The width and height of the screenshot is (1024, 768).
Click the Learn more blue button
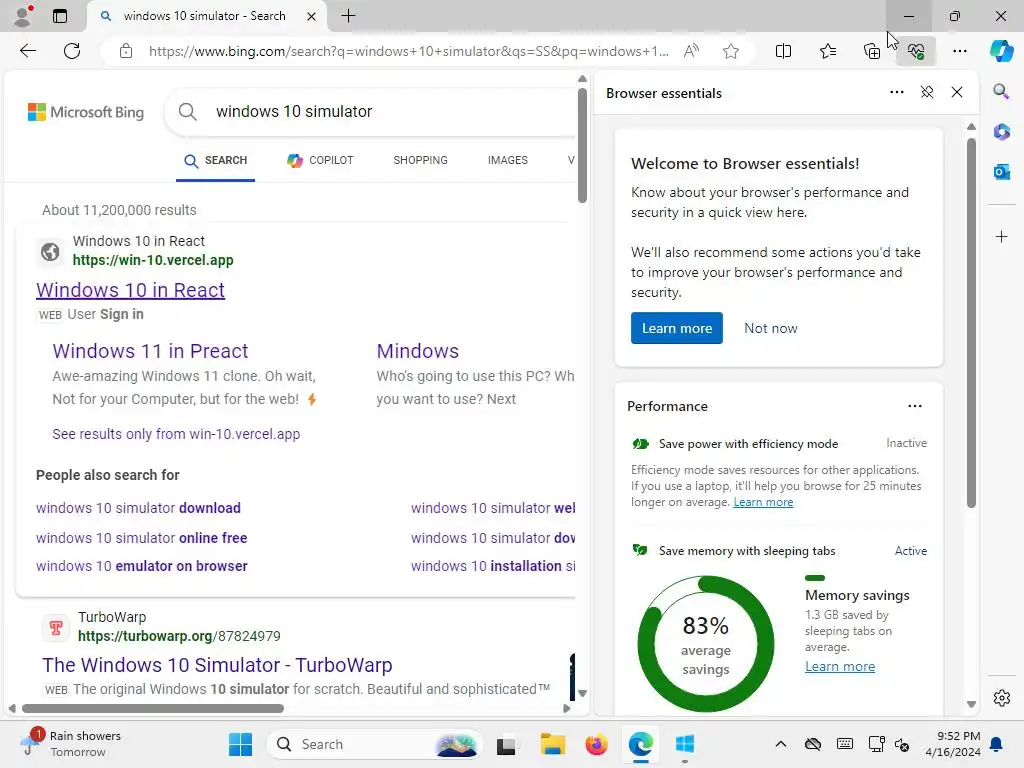point(677,328)
